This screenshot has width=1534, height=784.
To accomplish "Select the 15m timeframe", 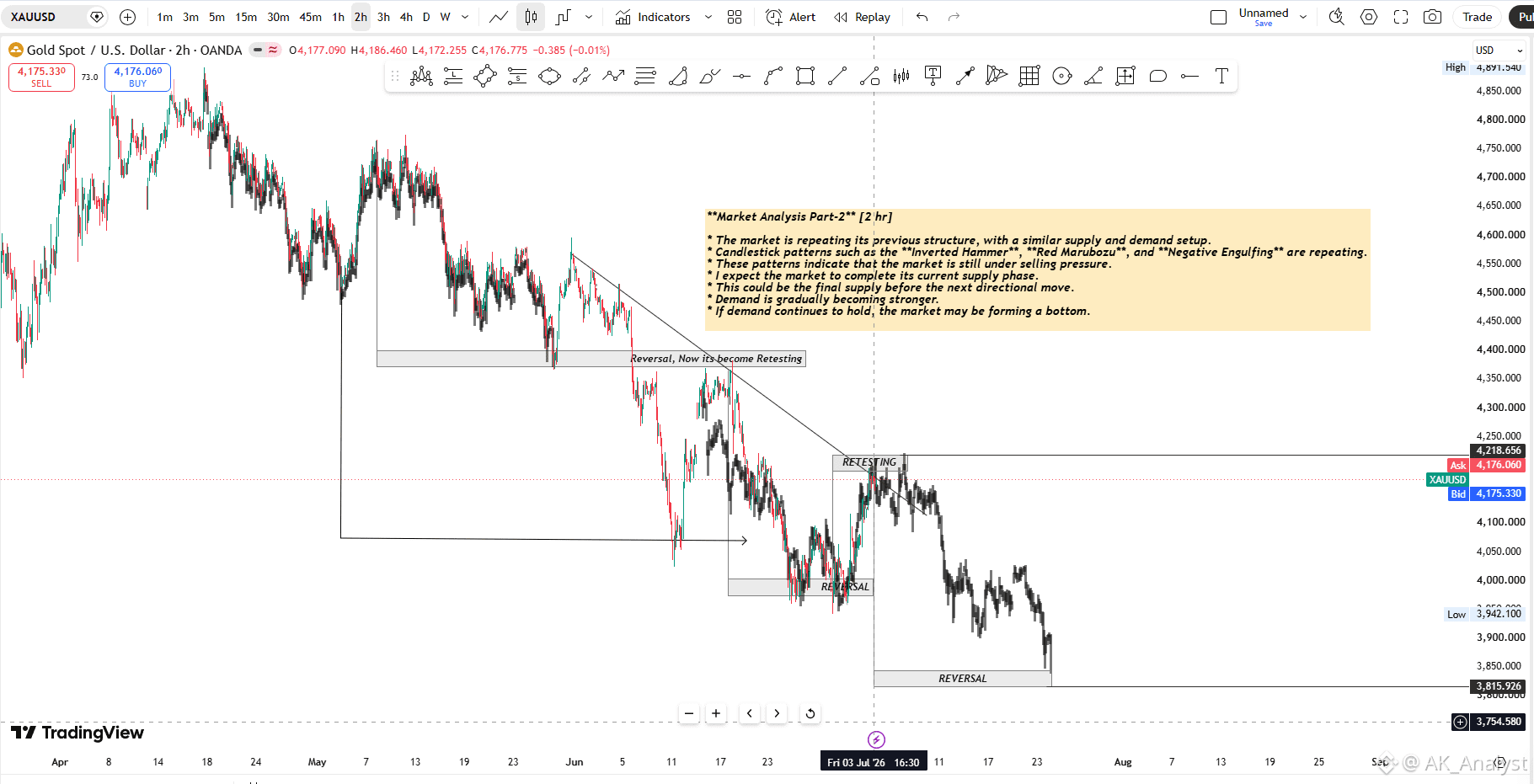I will 246,17.
